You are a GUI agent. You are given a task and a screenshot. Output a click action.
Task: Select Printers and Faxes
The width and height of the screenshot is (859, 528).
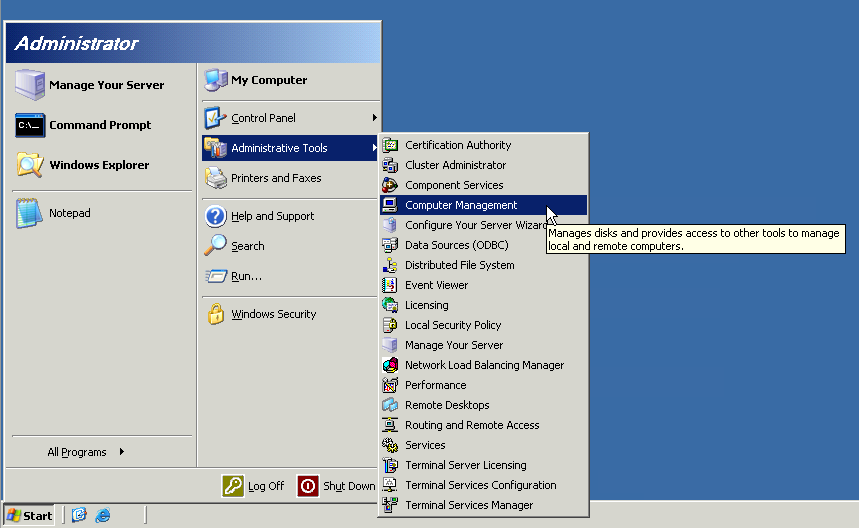290,178
